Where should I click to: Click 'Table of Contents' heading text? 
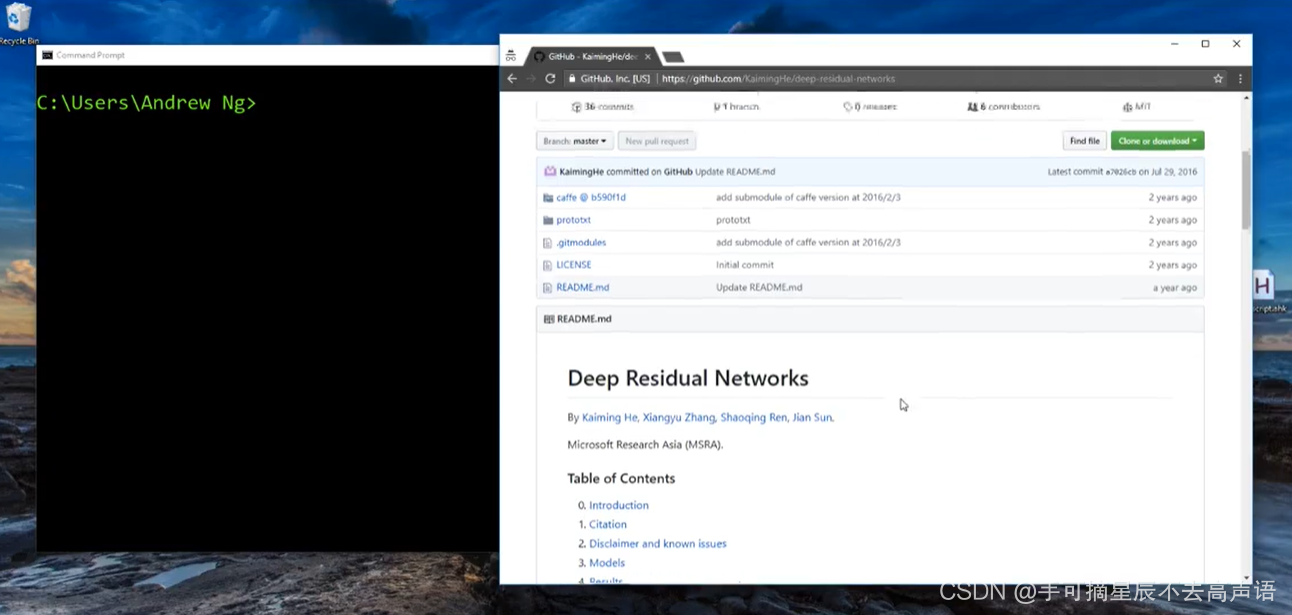coord(621,478)
